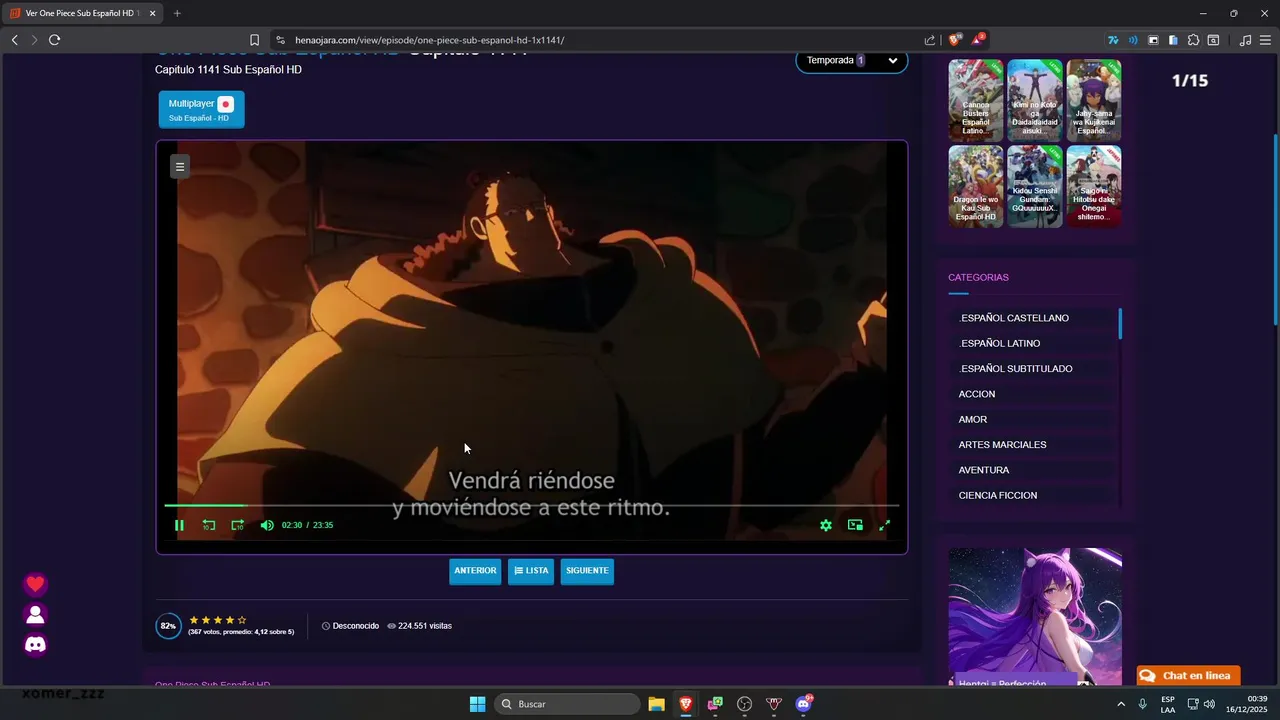
Task: Rate with the first star
Action: point(194,620)
